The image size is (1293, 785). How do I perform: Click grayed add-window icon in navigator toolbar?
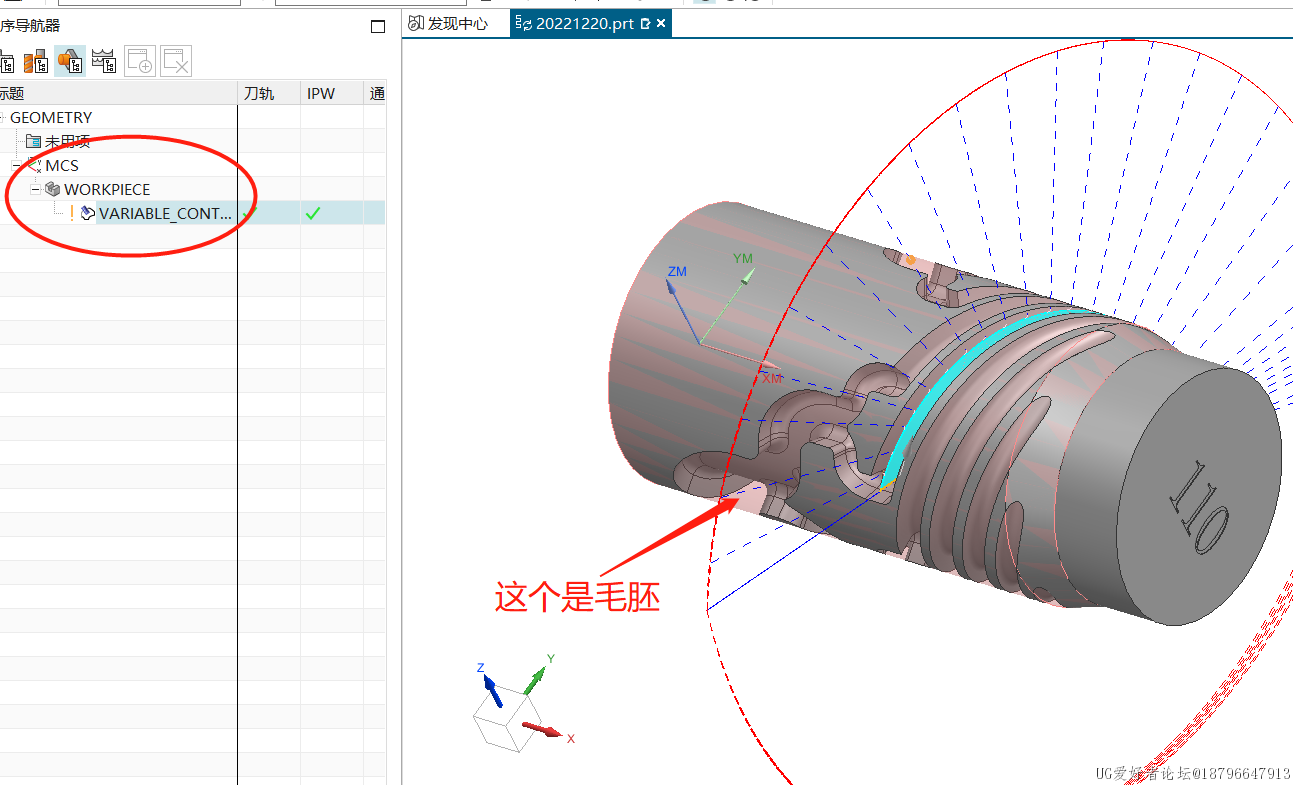140,62
